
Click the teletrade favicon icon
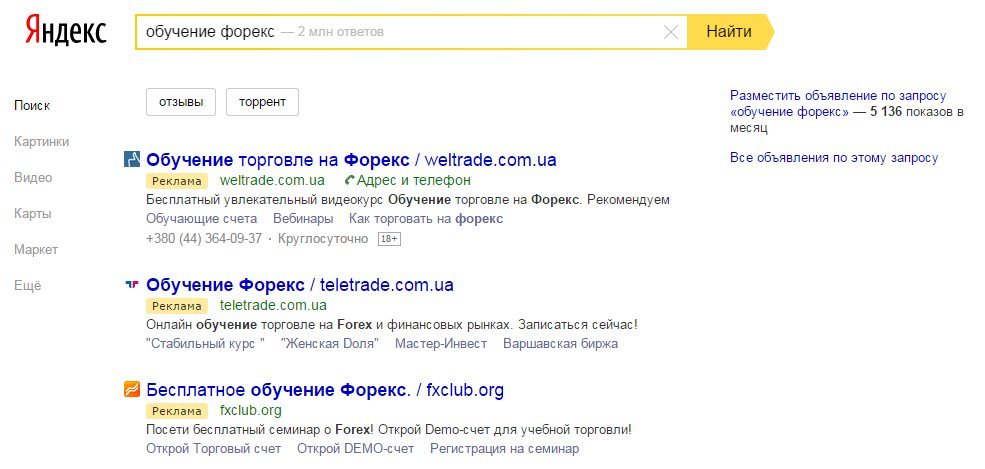pos(132,285)
